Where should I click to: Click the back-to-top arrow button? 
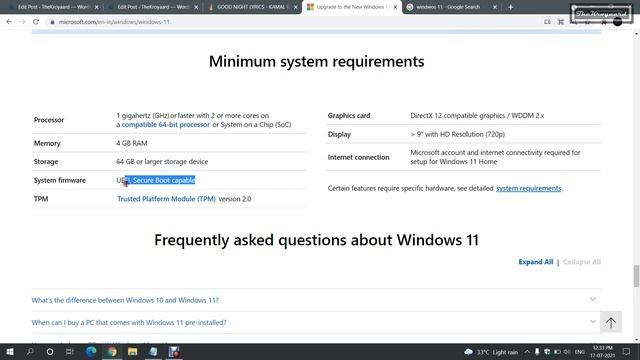[x=611, y=322]
